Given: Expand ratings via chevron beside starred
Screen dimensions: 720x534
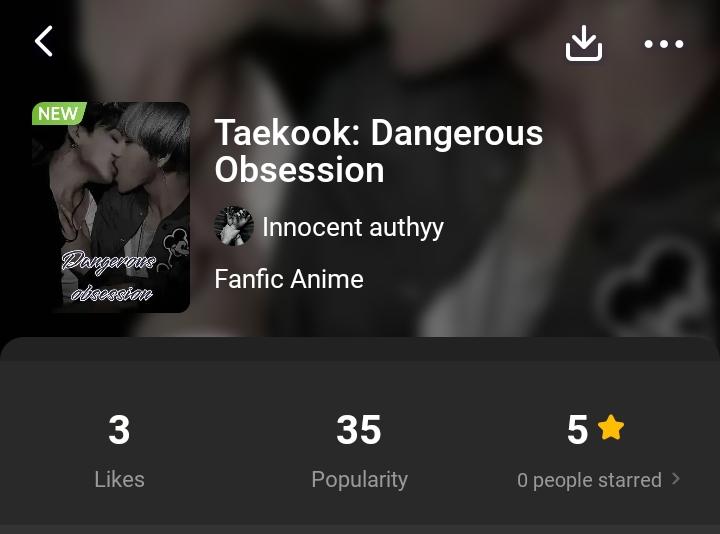Looking at the screenshot, I should point(675,479).
